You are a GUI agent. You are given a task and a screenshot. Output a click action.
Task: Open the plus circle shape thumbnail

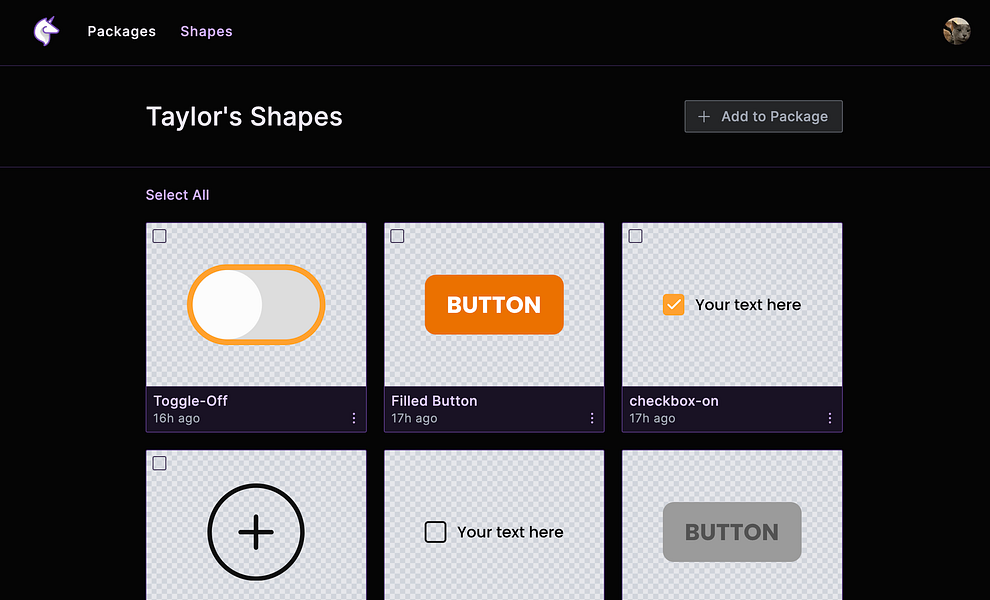256,525
